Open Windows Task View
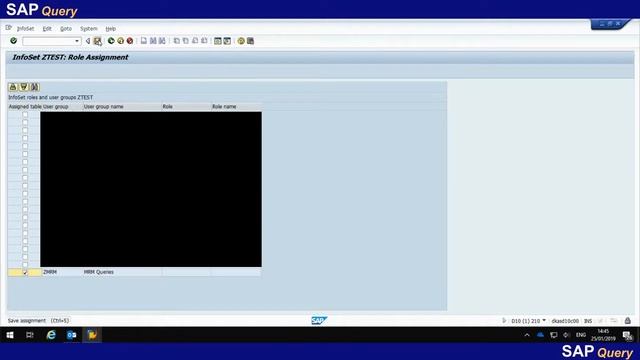 (x=30, y=335)
